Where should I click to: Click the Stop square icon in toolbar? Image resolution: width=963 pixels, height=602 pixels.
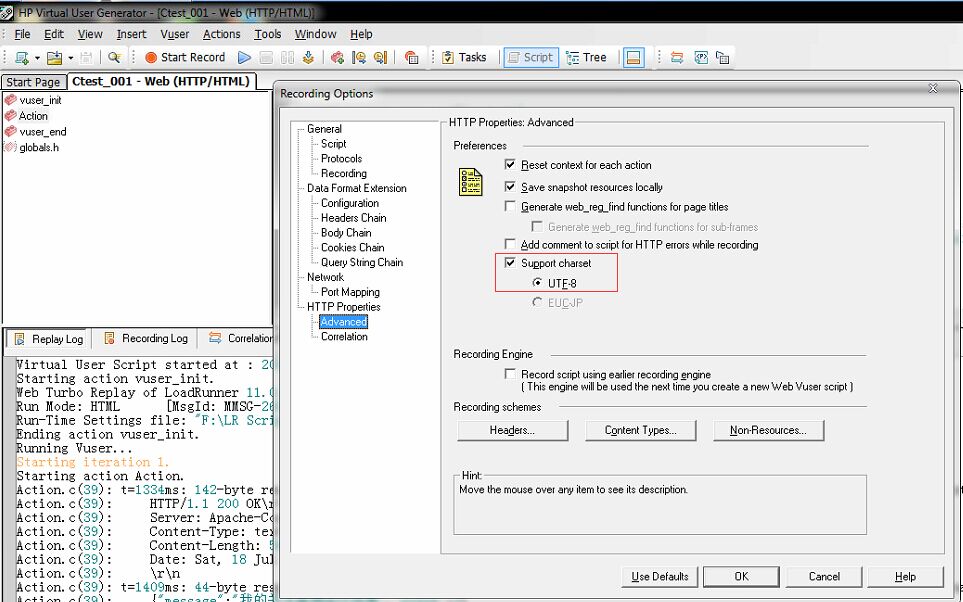click(266, 58)
